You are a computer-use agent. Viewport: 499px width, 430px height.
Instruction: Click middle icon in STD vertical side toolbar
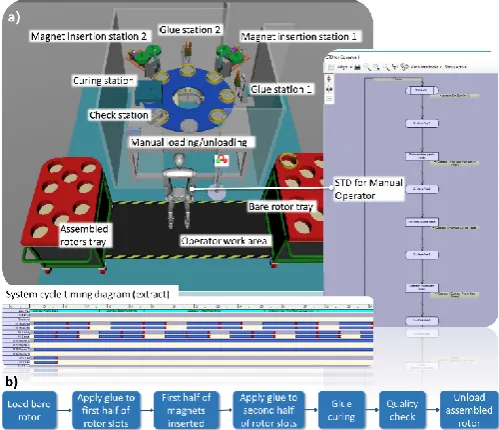[329, 89]
